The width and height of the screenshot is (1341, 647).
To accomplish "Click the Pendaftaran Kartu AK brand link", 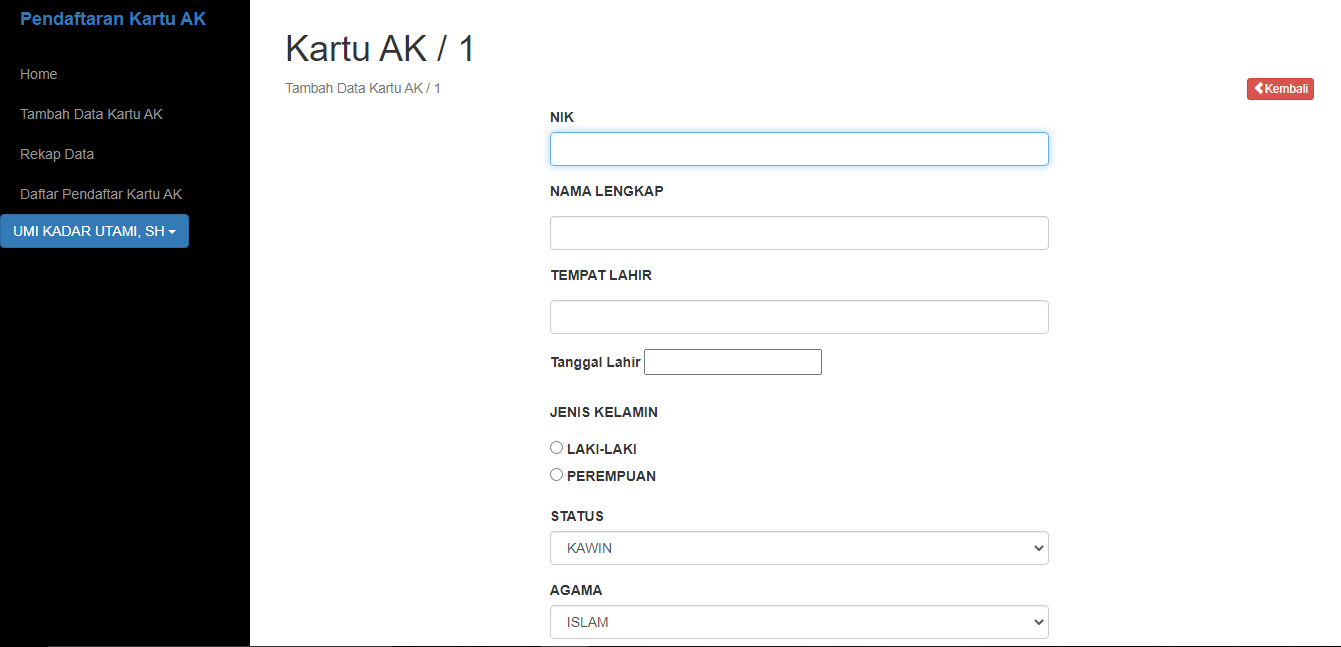I will pos(113,19).
